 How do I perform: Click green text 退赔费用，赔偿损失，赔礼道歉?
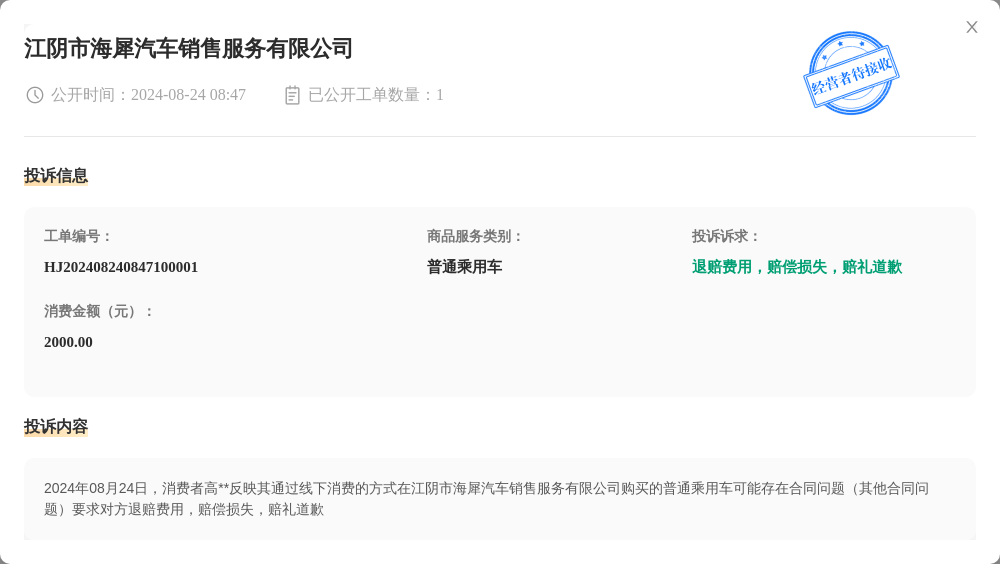797,267
